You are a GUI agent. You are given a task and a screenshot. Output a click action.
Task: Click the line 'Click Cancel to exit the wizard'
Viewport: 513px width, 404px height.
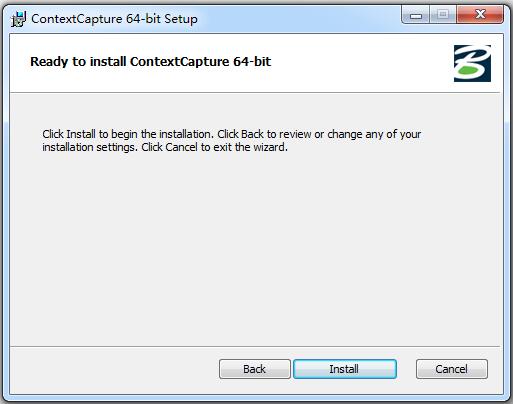pos(214,147)
